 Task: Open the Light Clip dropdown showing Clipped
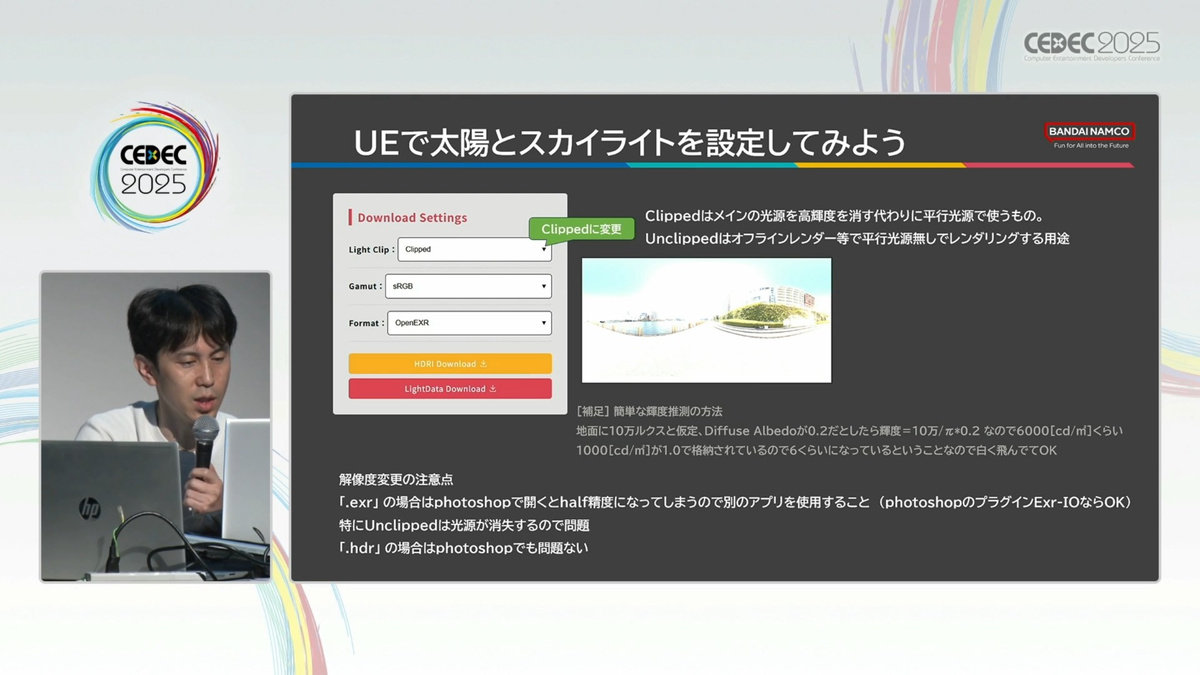click(x=474, y=249)
